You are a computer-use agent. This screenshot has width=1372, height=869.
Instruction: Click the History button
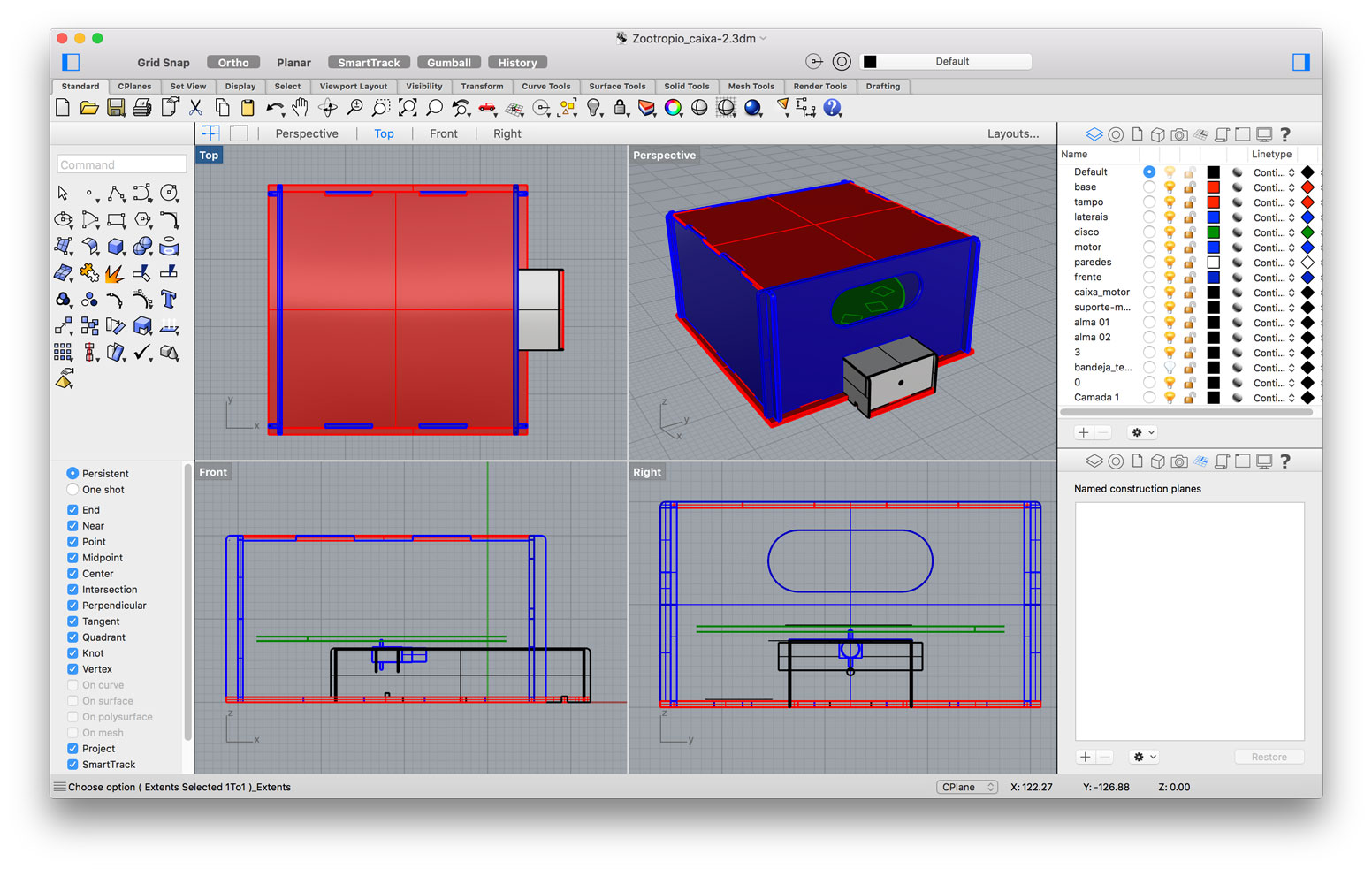tap(517, 63)
